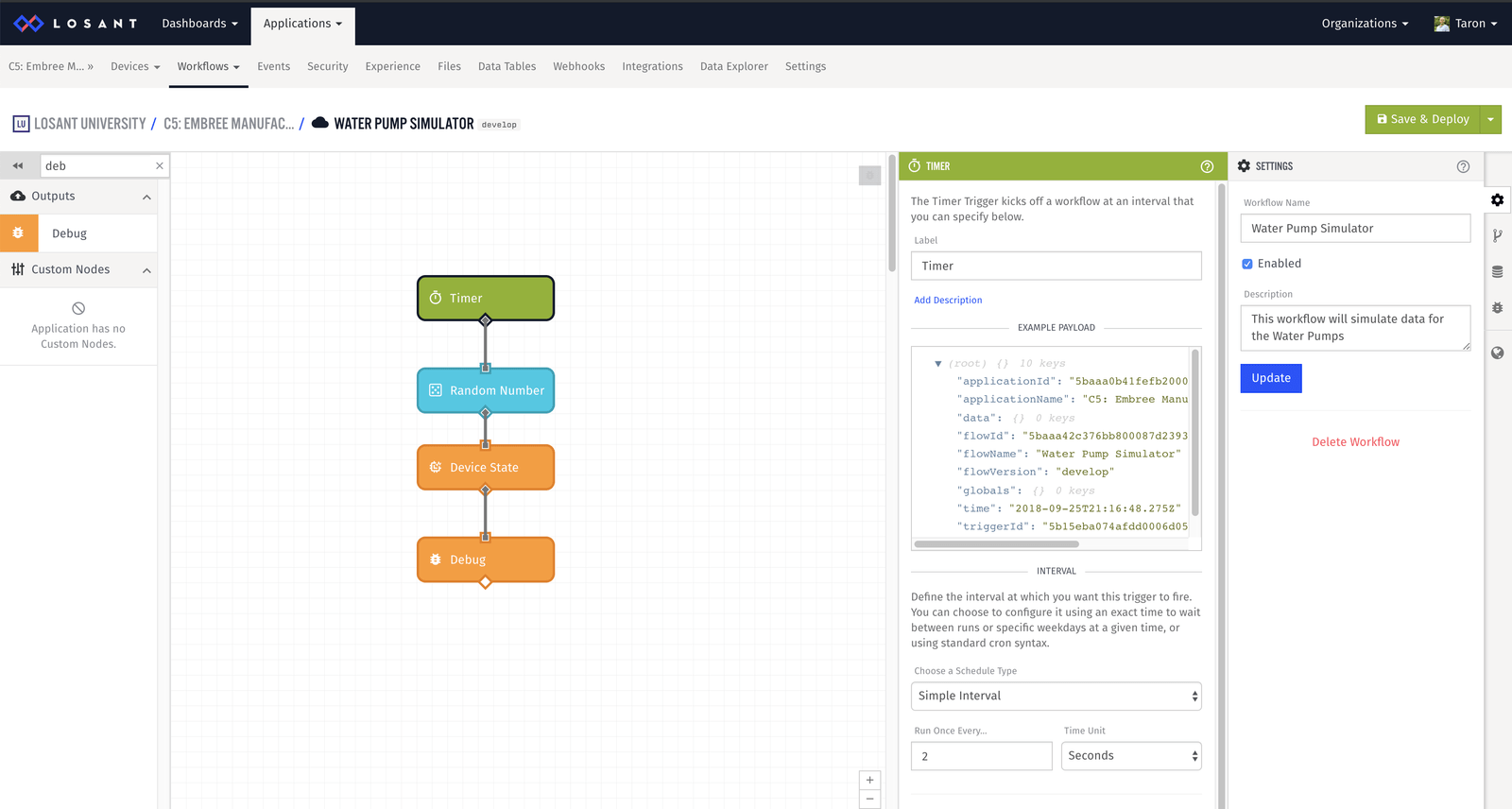The height and width of the screenshot is (809, 1512).
Task: Open the Time Unit Seconds dropdown
Action: [x=1131, y=756]
